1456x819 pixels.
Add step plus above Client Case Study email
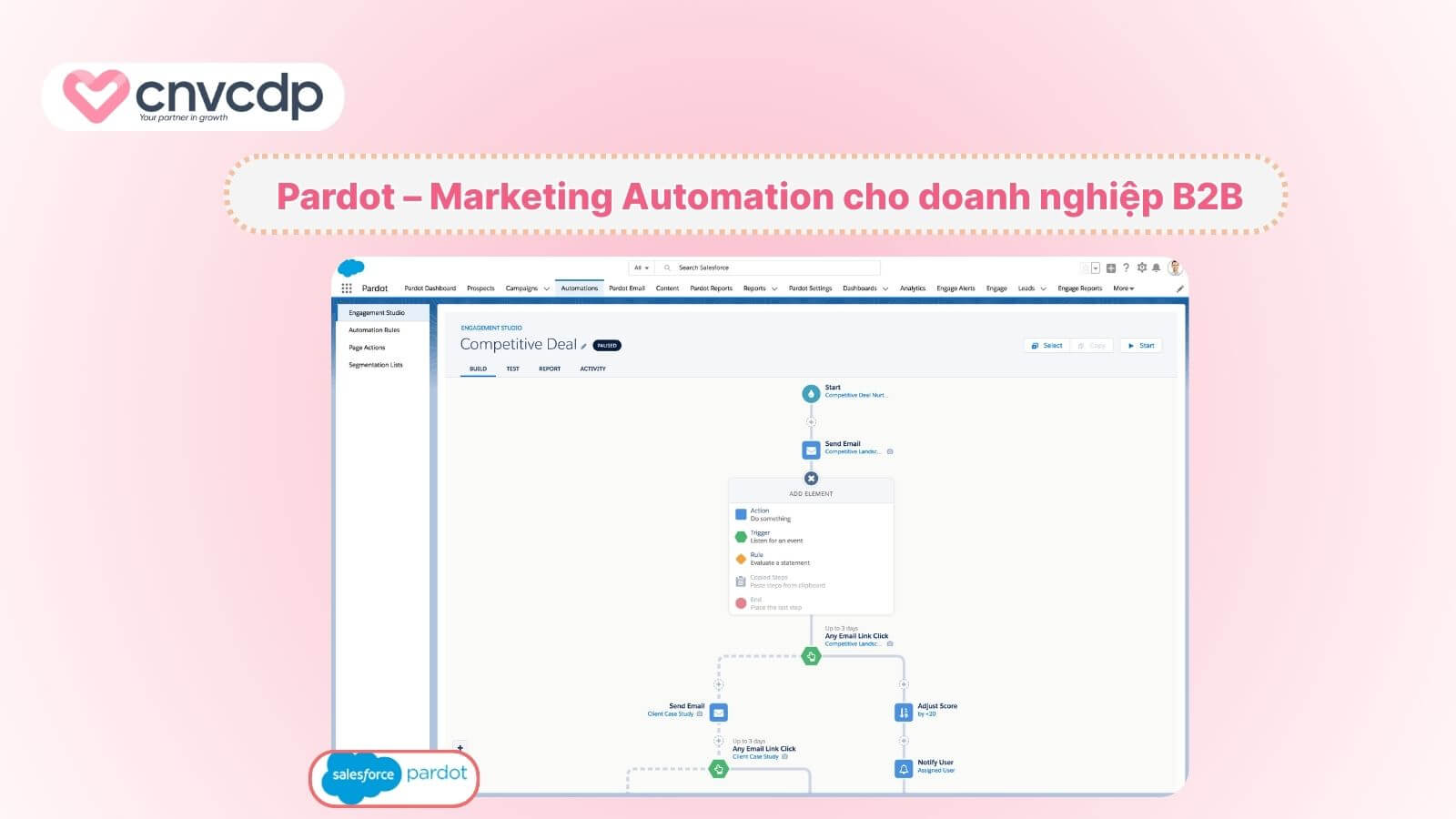[x=719, y=684]
